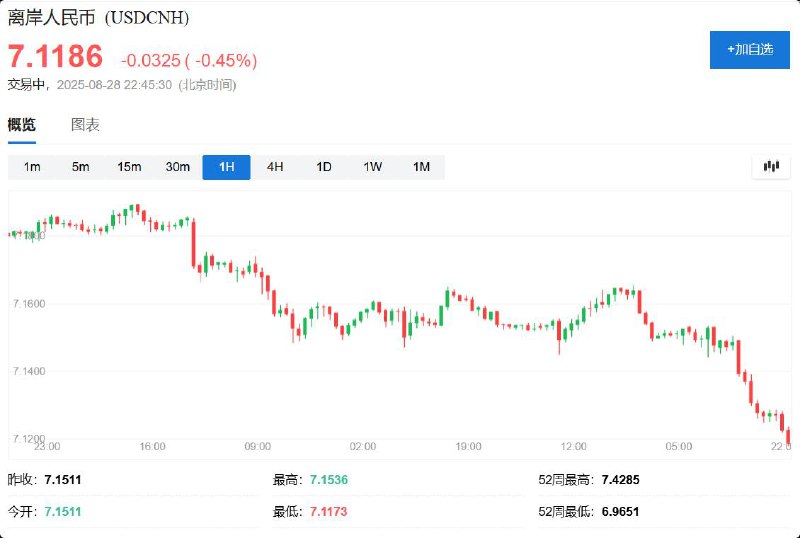Click the 加自选 add to watchlist button
This screenshot has height=538, width=800.
pos(749,50)
